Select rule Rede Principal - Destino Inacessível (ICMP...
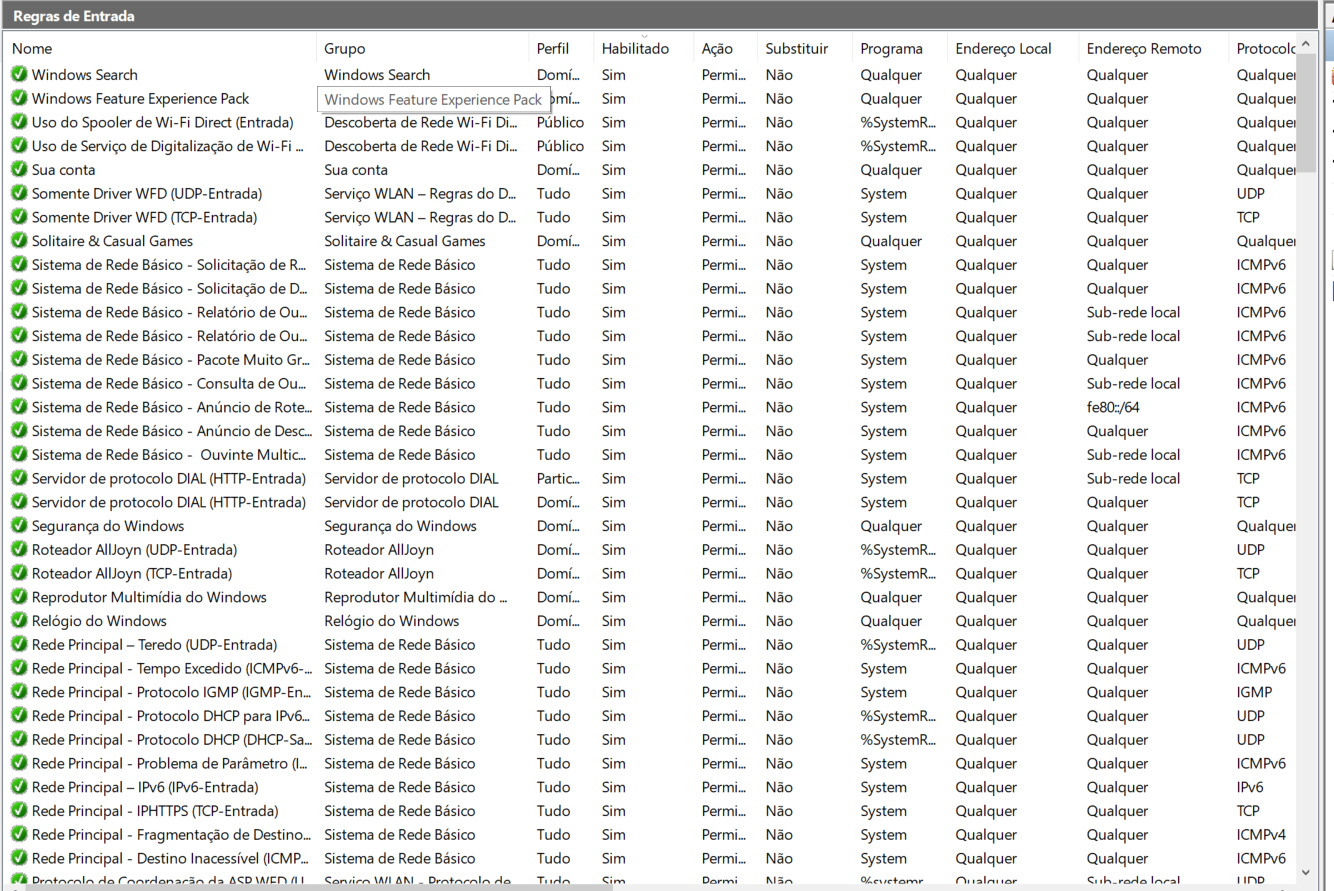The image size is (1334, 891). (x=170, y=859)
